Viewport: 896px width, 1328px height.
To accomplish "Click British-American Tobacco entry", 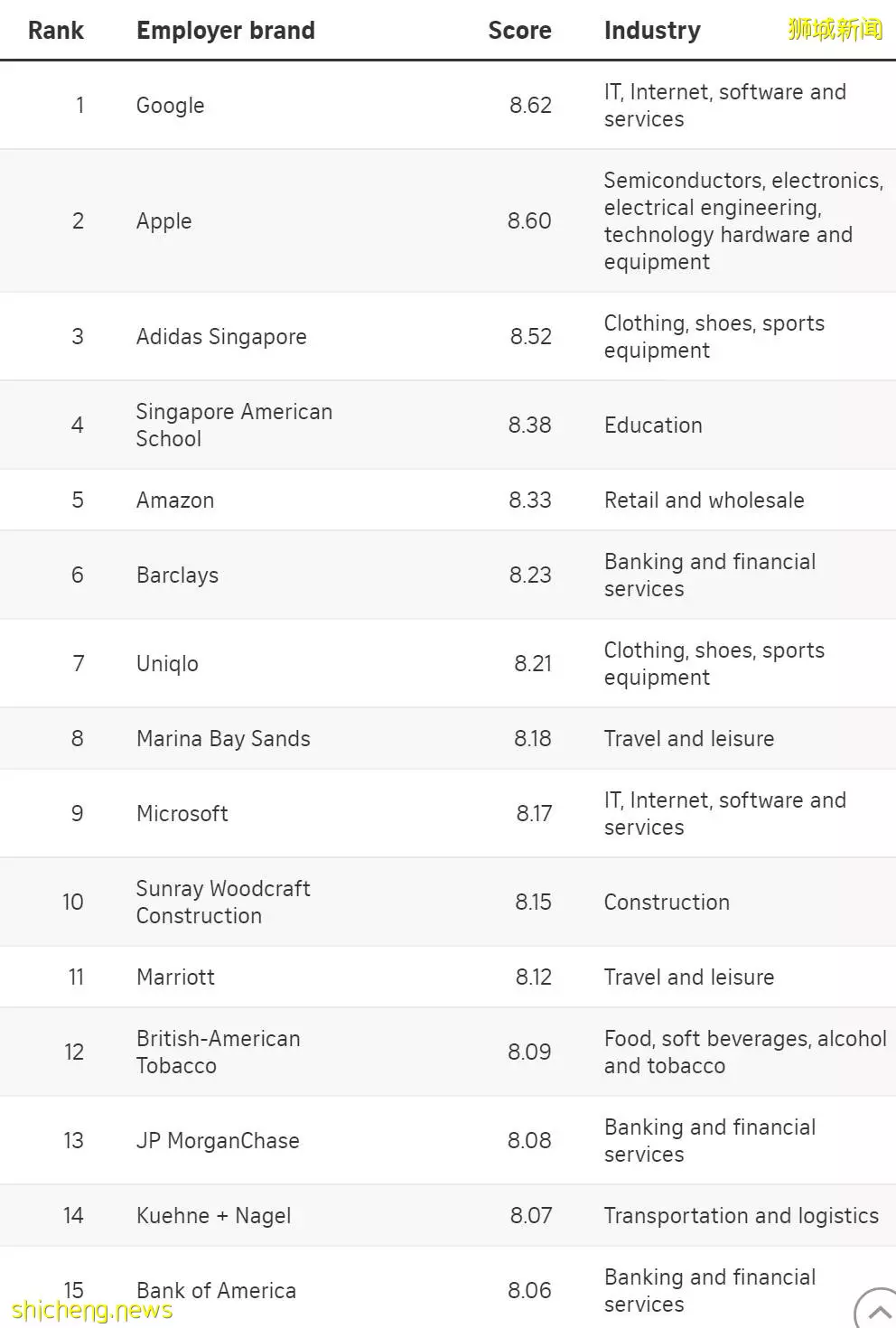I will click(x=219, y=1052).
